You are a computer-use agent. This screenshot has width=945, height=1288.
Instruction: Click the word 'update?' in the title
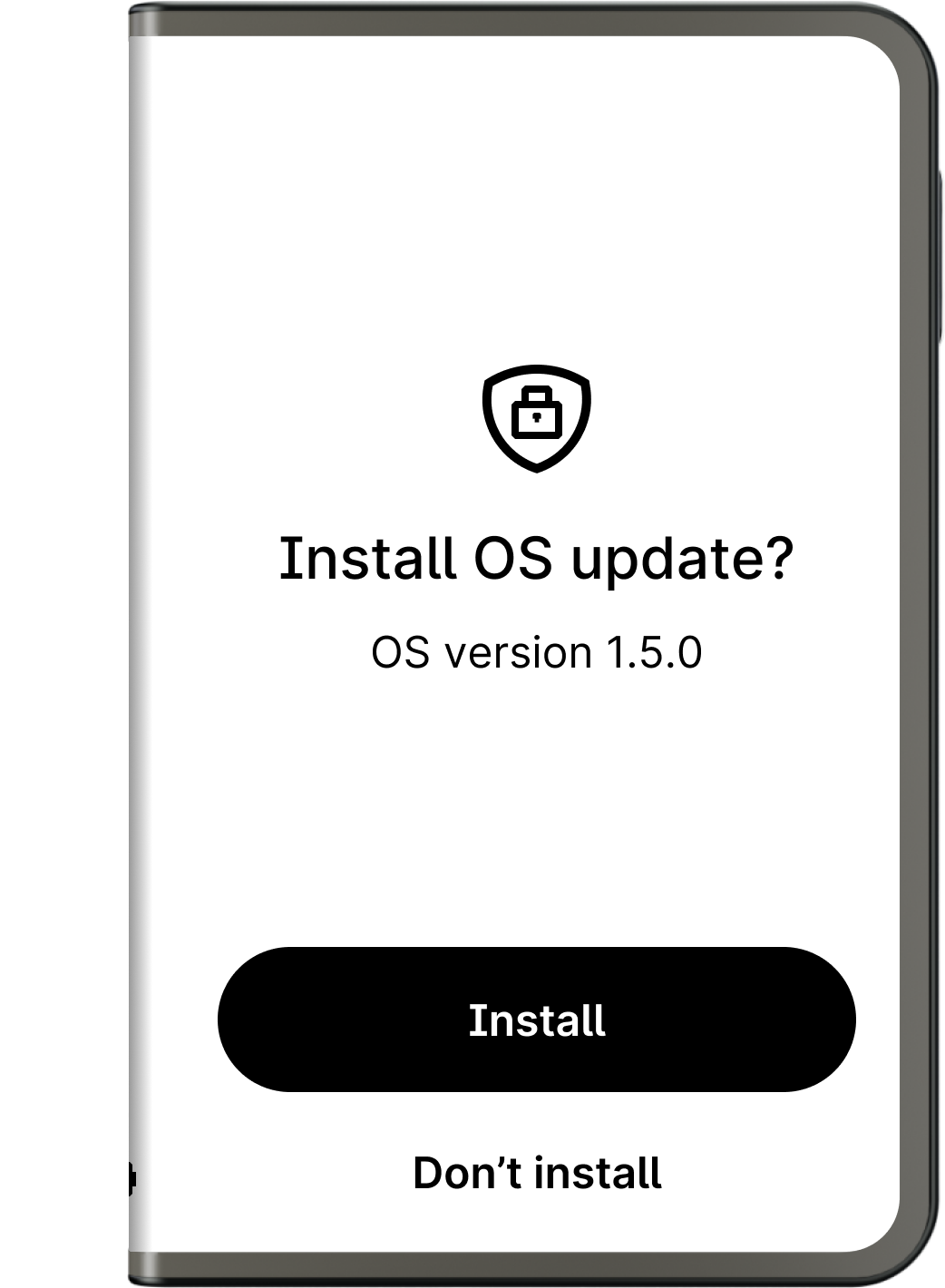click(682, 561)
